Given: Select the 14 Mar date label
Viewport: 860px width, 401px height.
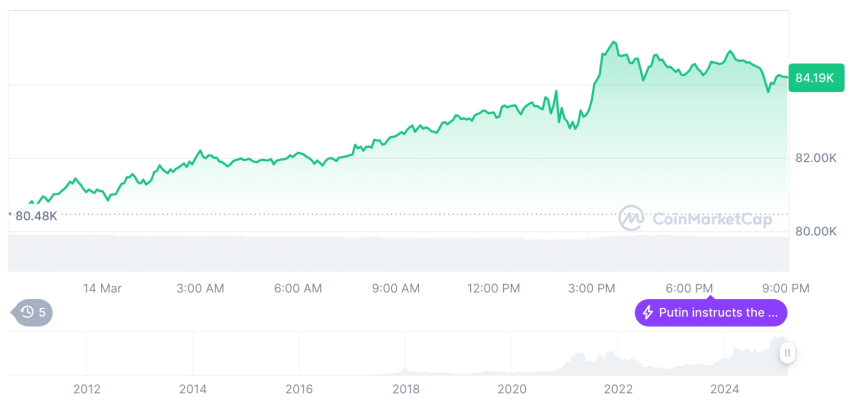Looking at the screenshot, I should pos(102,288).
